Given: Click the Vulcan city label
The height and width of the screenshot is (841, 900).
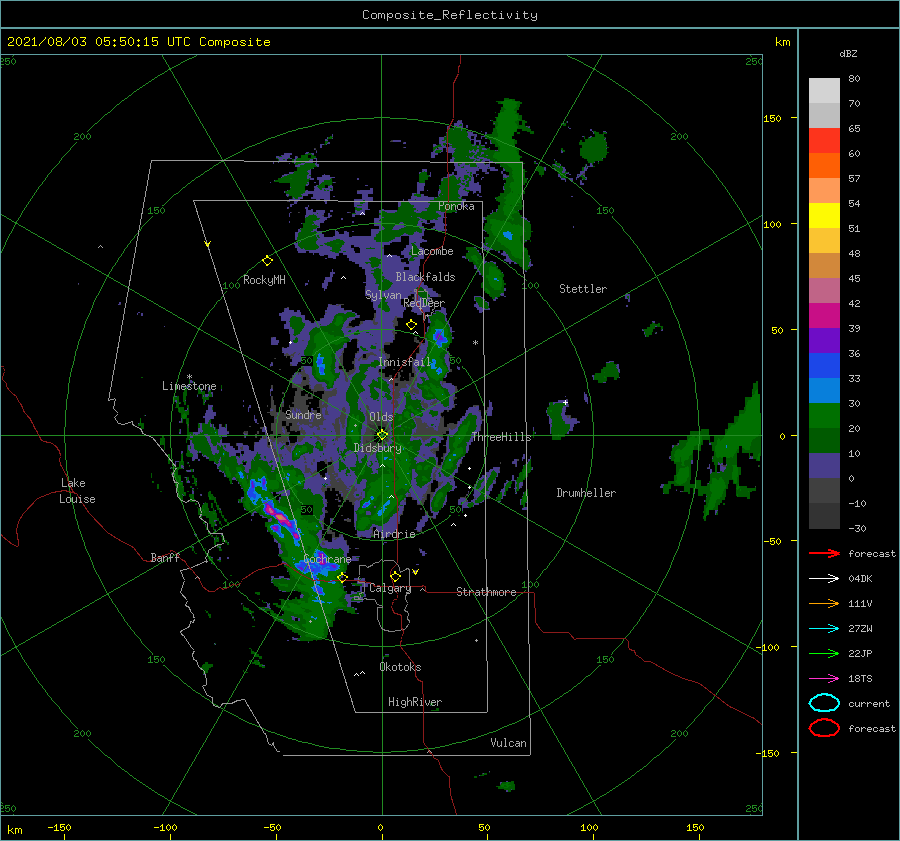Looking at the screenshot, I should tap(508, 743).
